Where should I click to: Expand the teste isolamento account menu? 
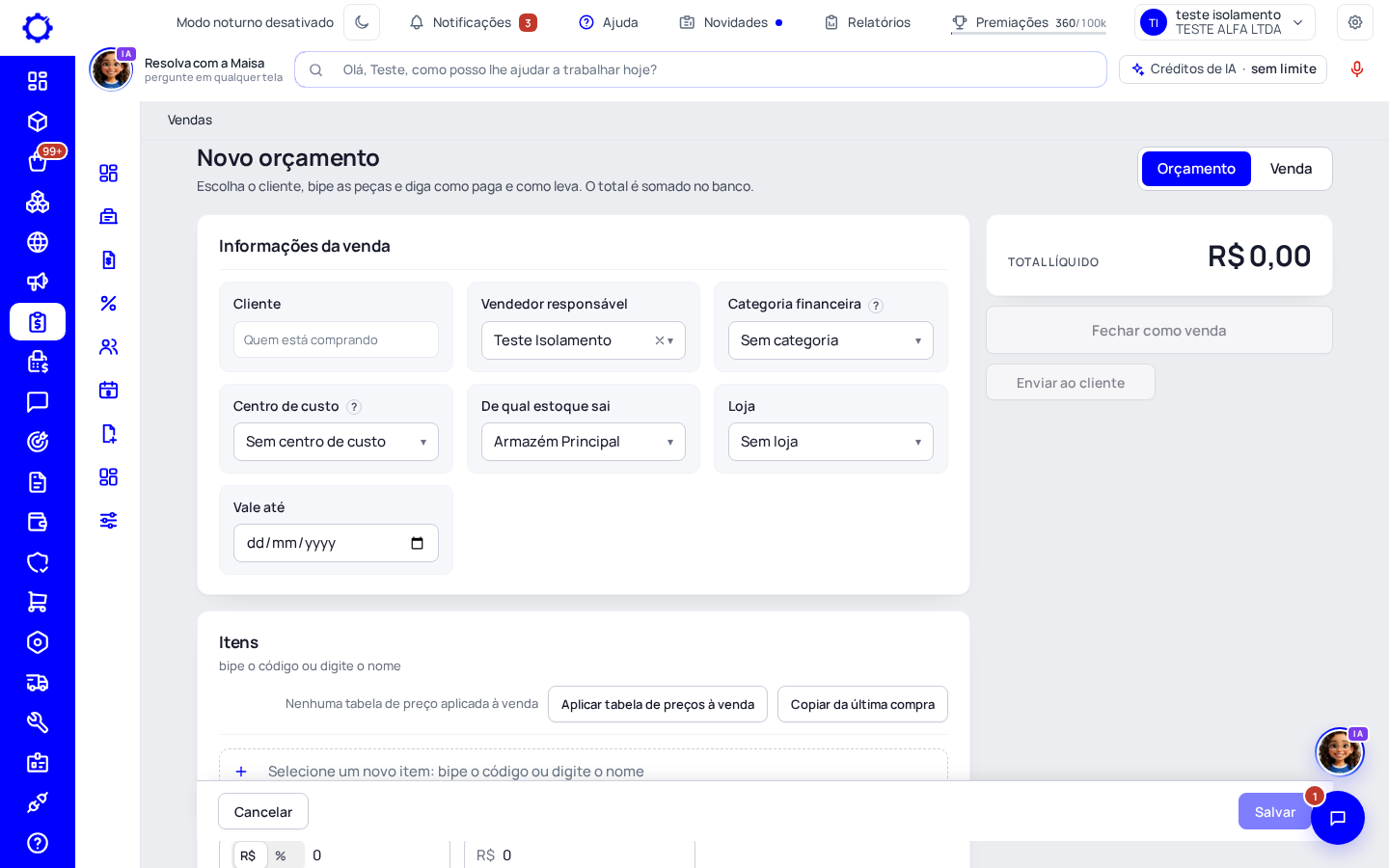click(1224, 22)
